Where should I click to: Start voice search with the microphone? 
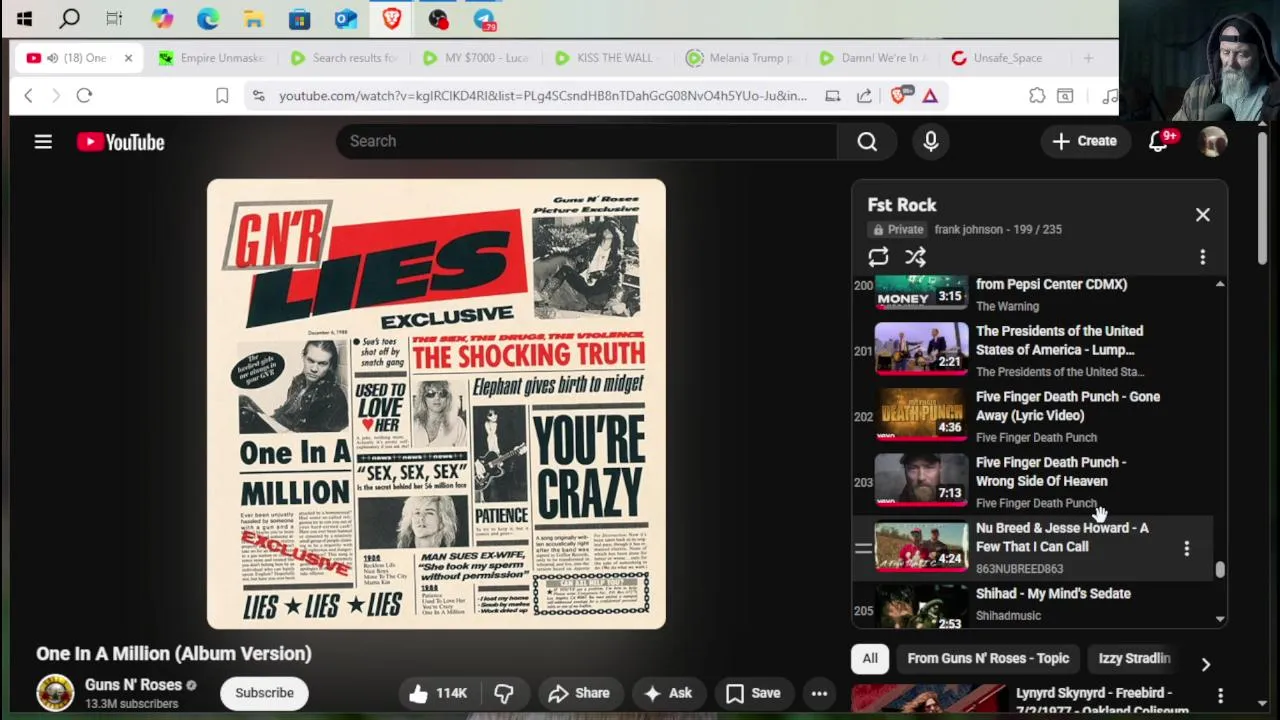931,142
